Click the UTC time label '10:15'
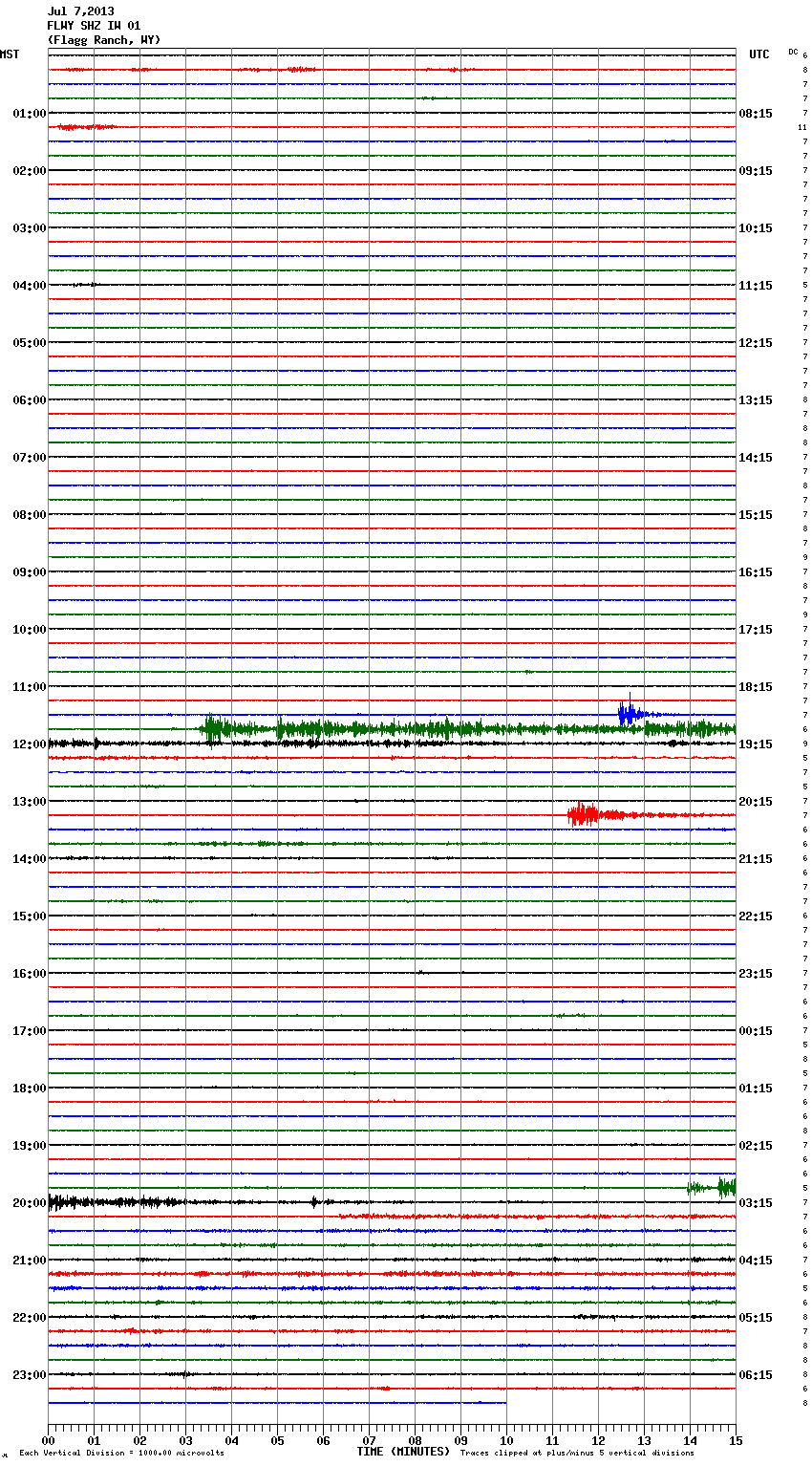This screenshot has height=1466, width=812. tap(756, 228)
